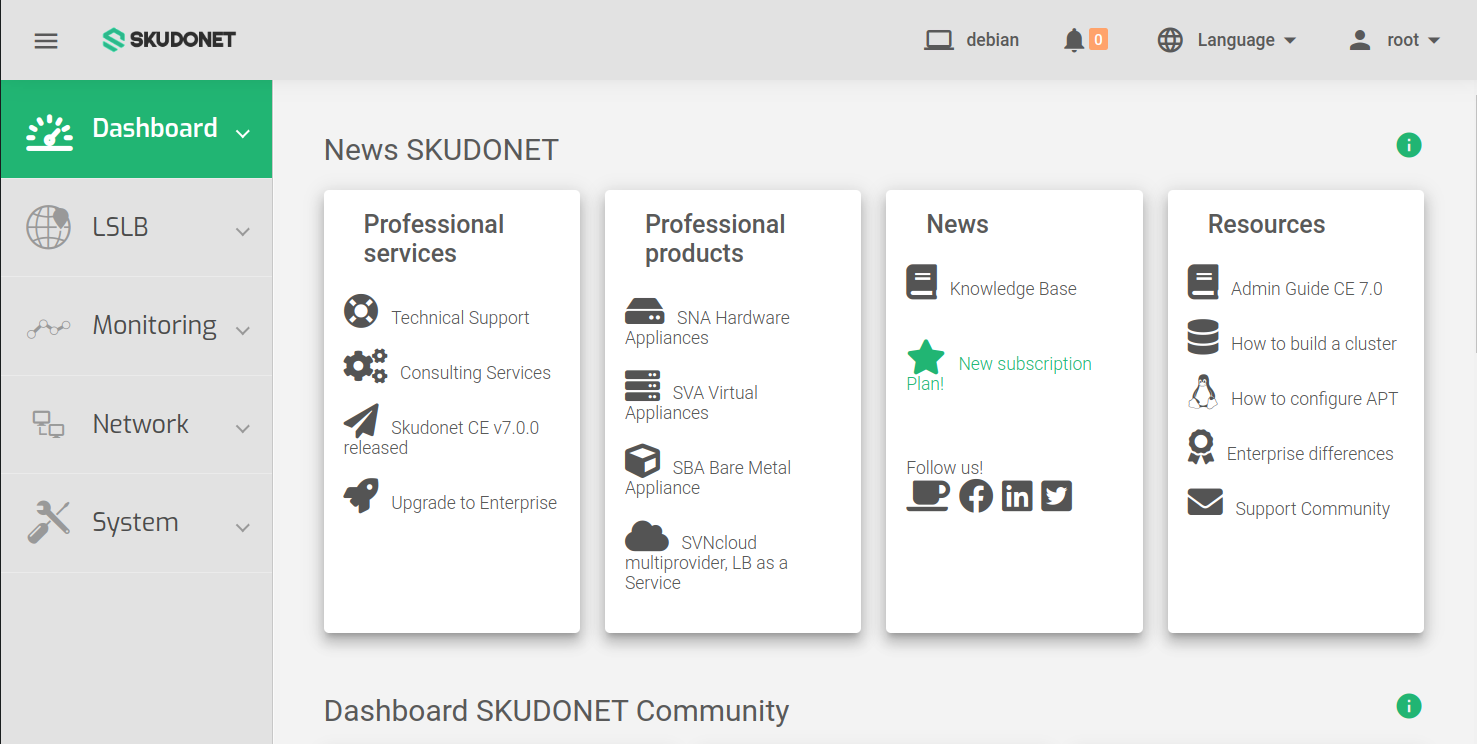
Task: Expand the LSLB menu chevron
Action: [242, 232]
